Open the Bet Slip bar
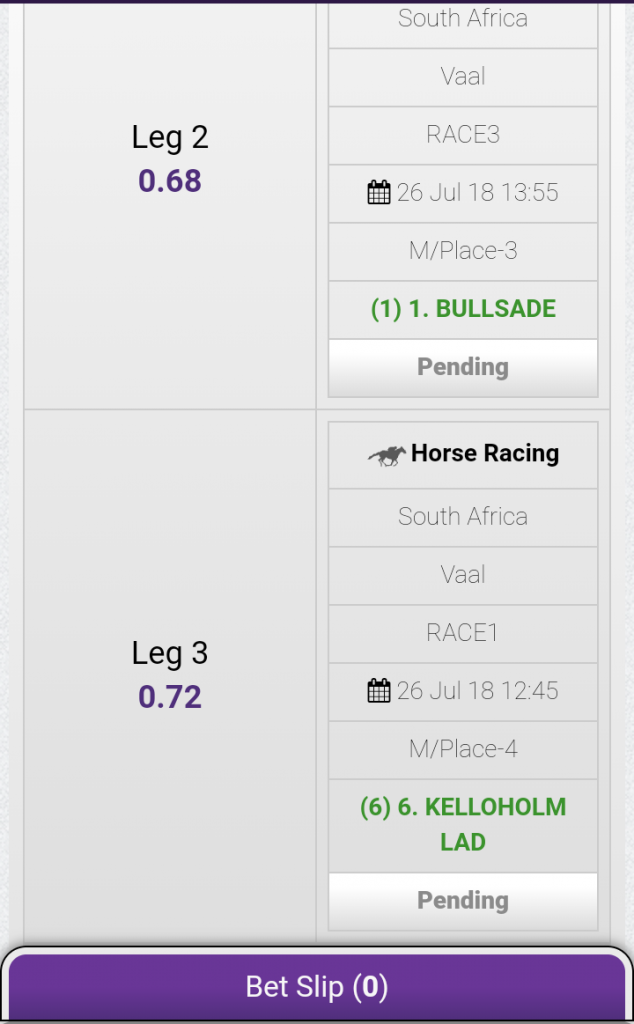 (317, 987)
